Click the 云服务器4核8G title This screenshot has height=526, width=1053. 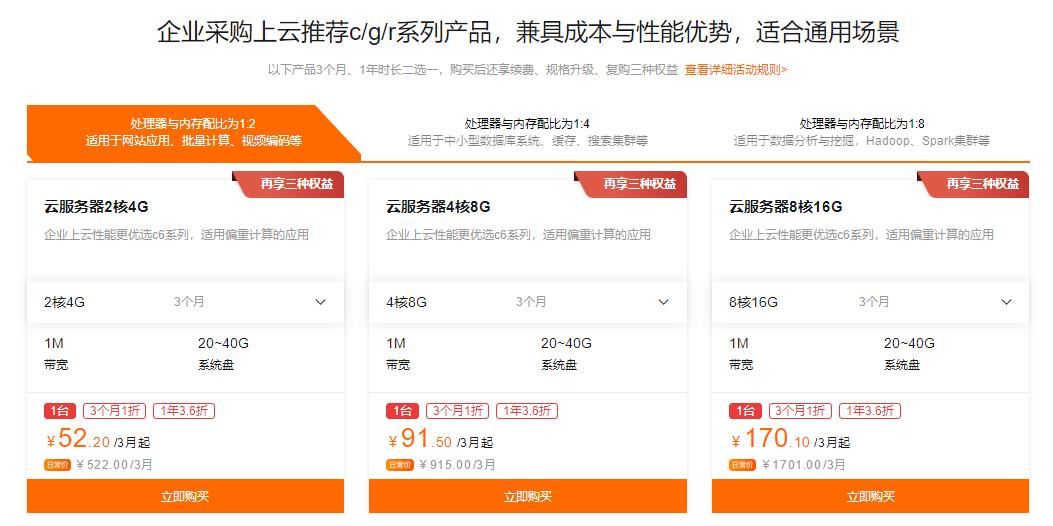pos(438,206)
